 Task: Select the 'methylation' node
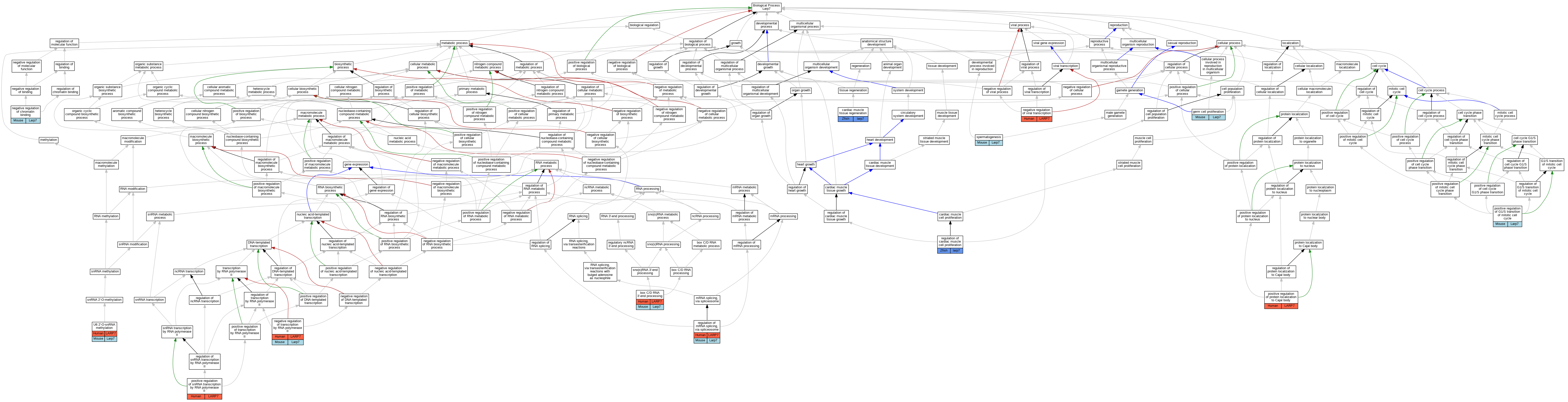pos(49,140)
